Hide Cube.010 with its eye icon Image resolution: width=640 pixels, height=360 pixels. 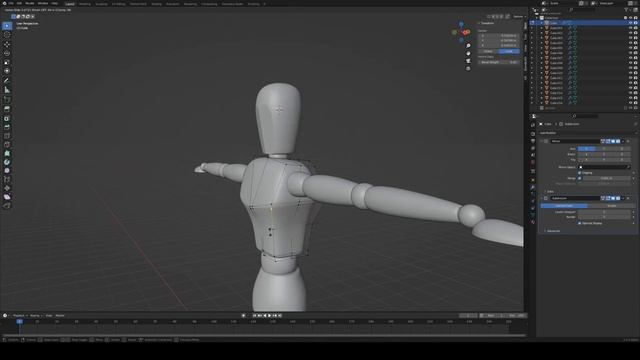pos(630,73)
